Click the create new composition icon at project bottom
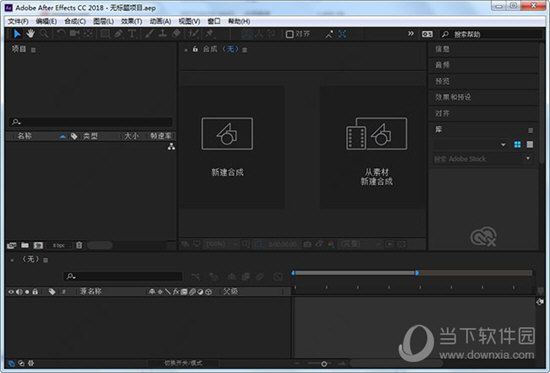This screenshot has height=373, width=550. coord(38,245)
